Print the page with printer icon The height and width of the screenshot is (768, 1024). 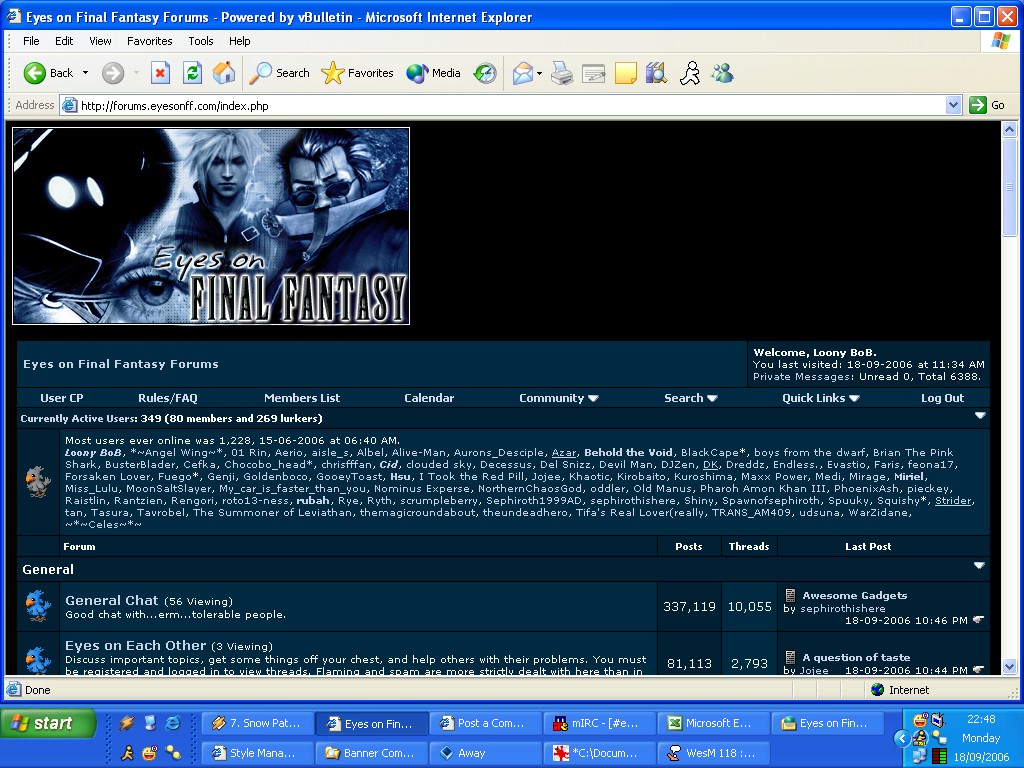(x=562, y=73)
